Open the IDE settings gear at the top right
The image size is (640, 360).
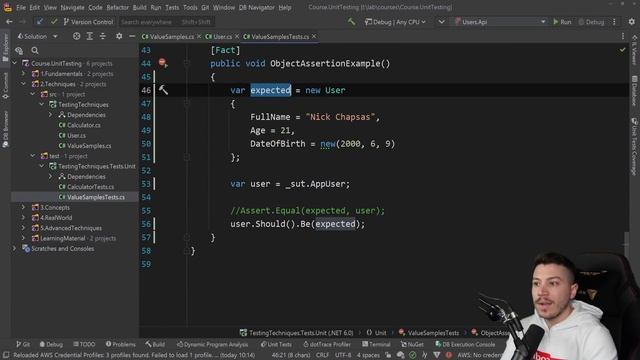click(631, 22)
